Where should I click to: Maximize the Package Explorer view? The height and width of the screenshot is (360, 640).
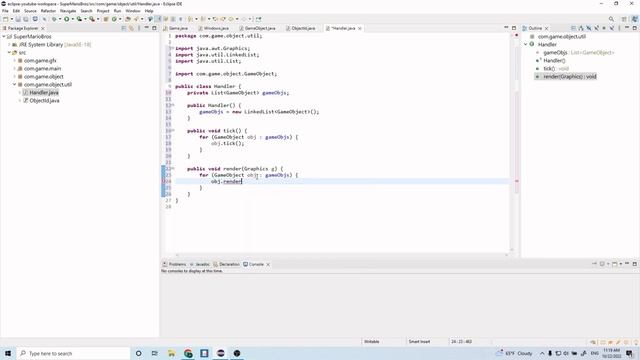click(154, 28)
